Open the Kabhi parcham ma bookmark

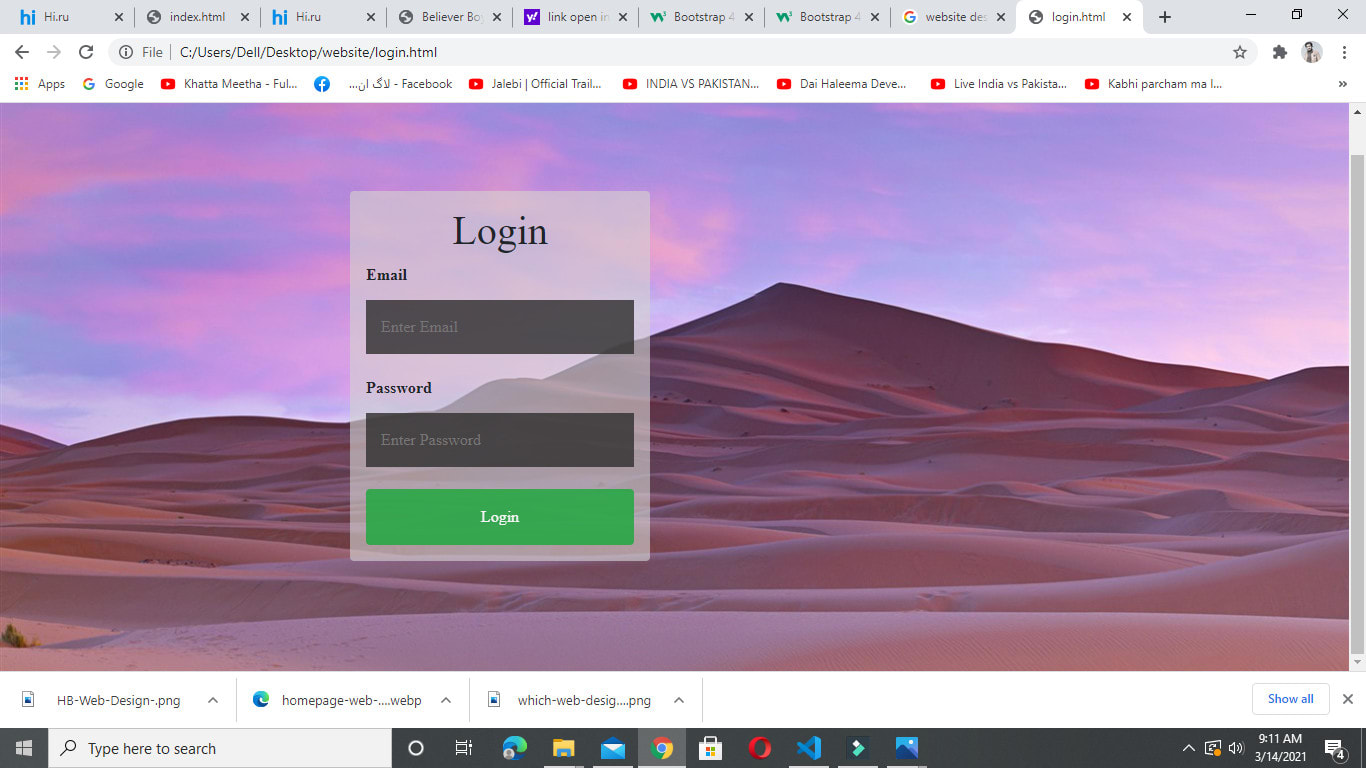(1154, 84)
